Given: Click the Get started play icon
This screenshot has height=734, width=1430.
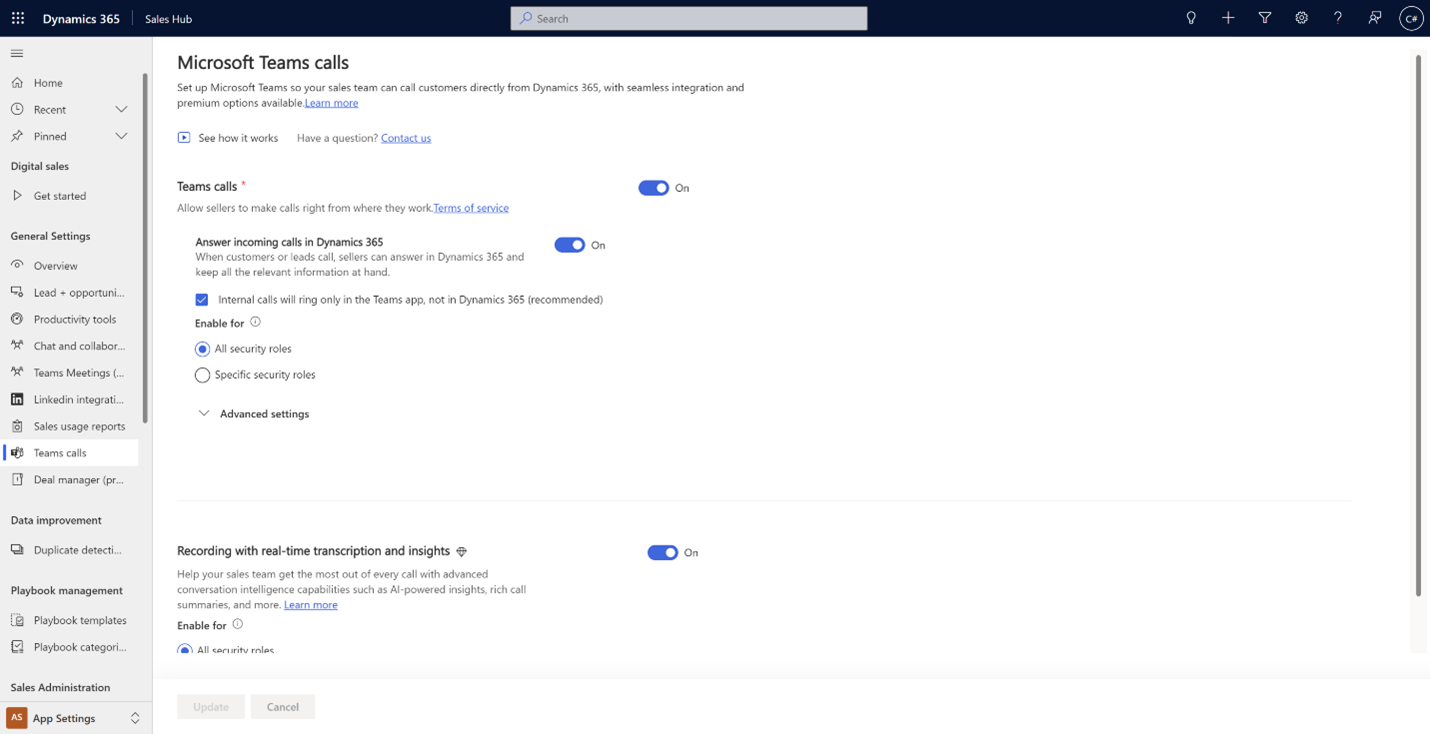Looking at the screenshot, I should pyautogui.click(x=17, y=196).
